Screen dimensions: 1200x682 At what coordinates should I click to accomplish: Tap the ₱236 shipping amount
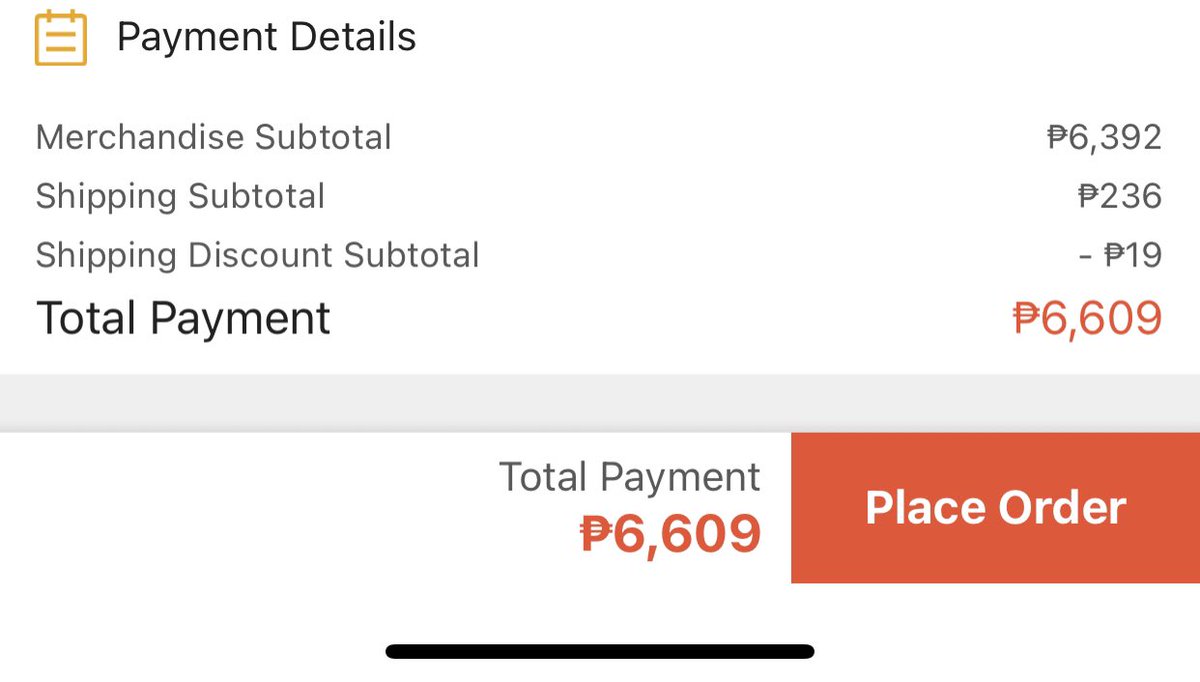point(1120,196)
